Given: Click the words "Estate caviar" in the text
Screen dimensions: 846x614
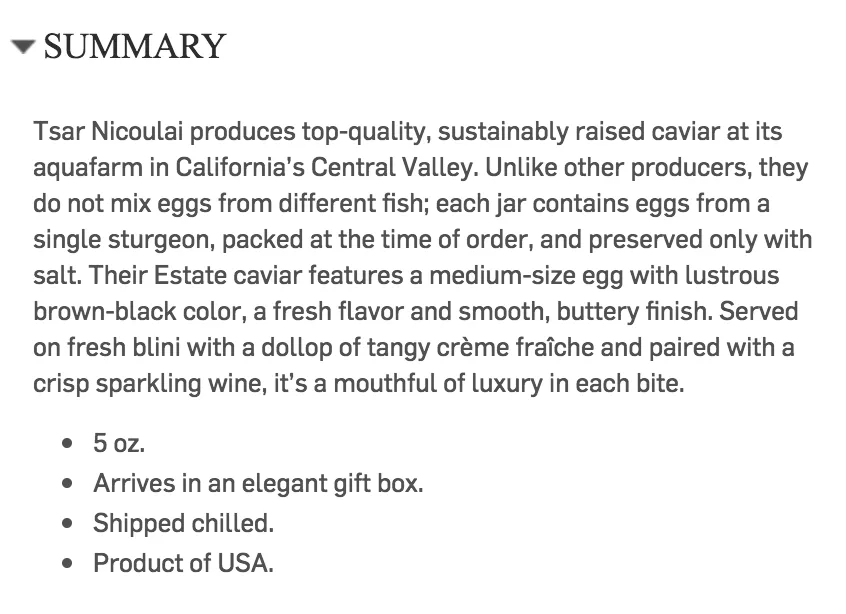Looking at the screenshot, I should pyautogui.click(x=228, y=276).
